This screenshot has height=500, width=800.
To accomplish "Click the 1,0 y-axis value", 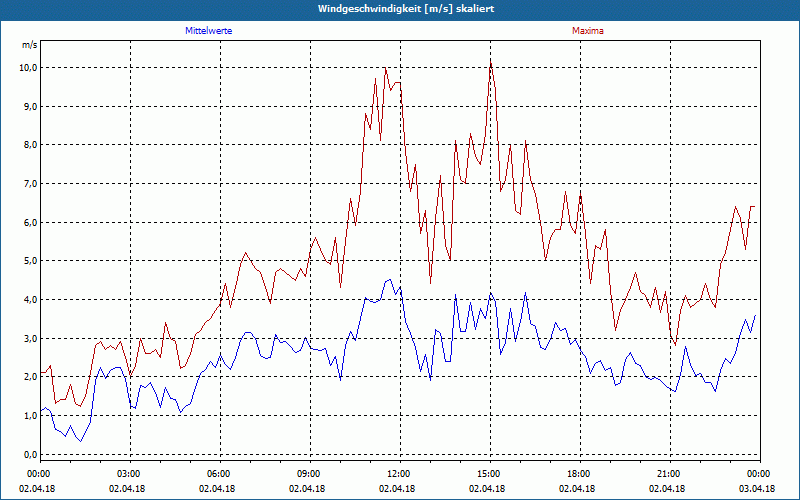I will click(31, 415).
